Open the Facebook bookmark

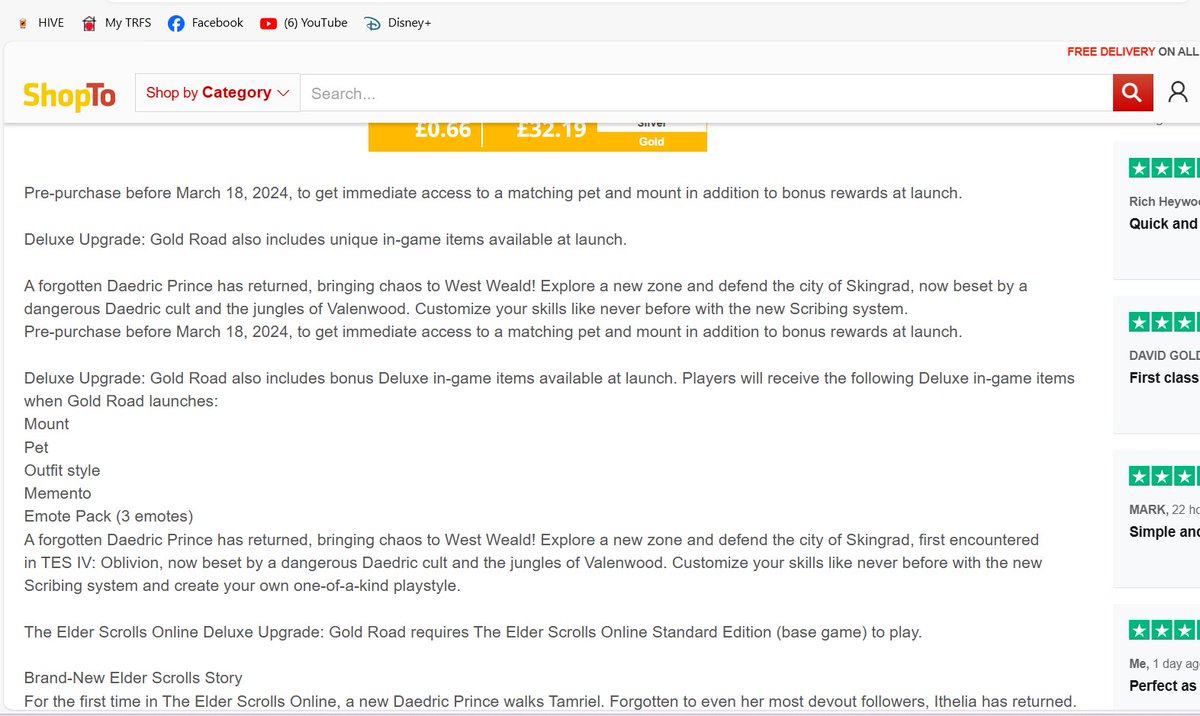[206, 23]
